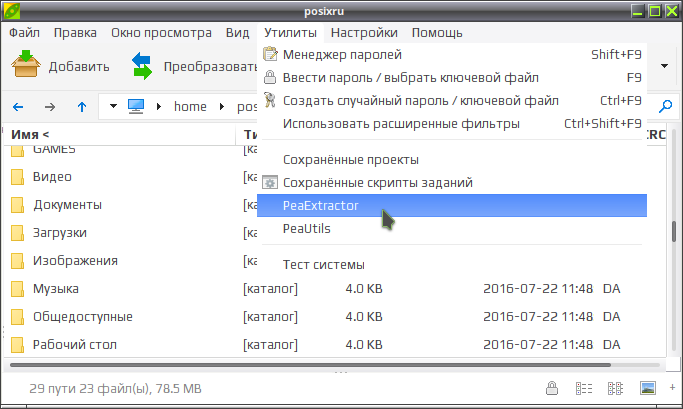Open the Окно просмотра menu
This screenshot has width=683, height=409.
pos(161,33)
